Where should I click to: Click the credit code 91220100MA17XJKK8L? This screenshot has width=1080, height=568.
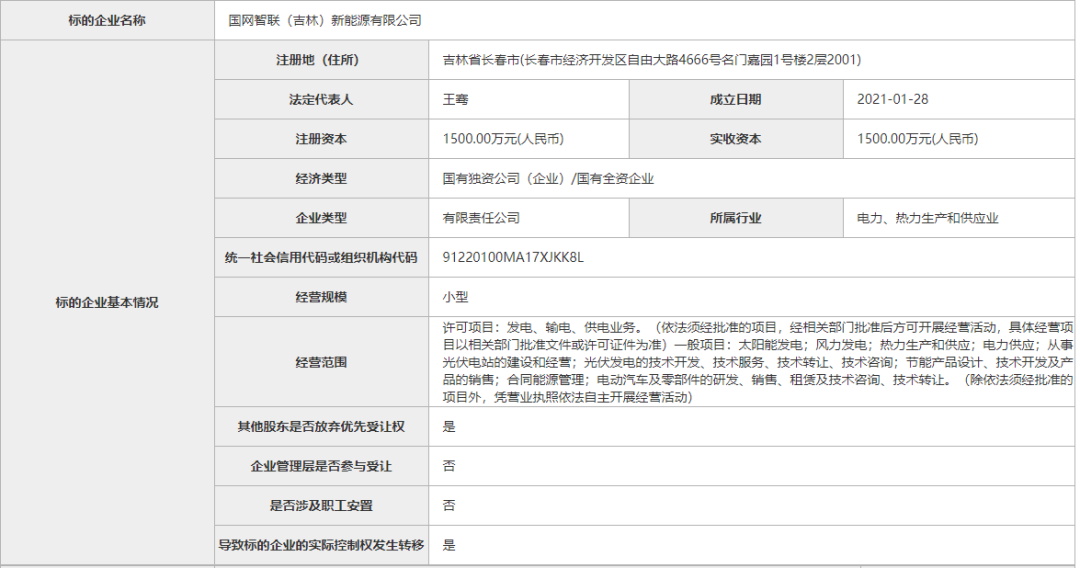[512, 257]
